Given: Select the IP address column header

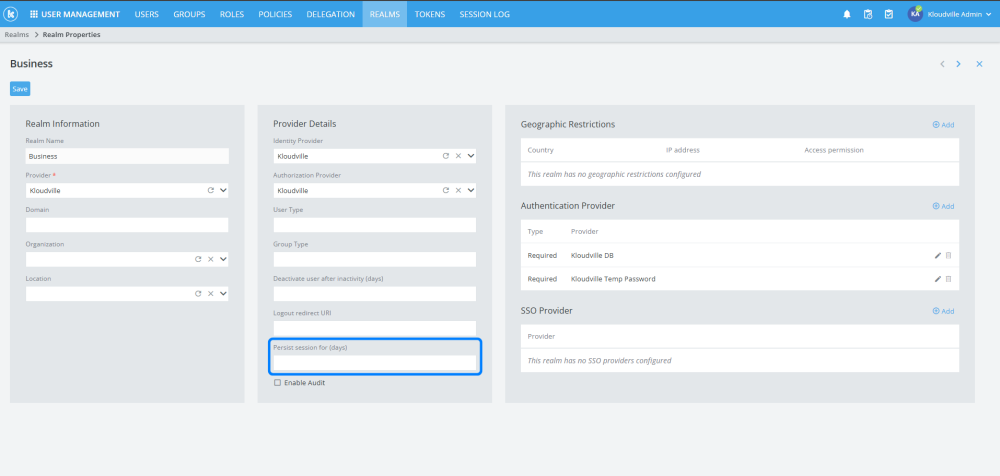Looking at the screenshot, I should pyautogui.click(x=682, y=150).
